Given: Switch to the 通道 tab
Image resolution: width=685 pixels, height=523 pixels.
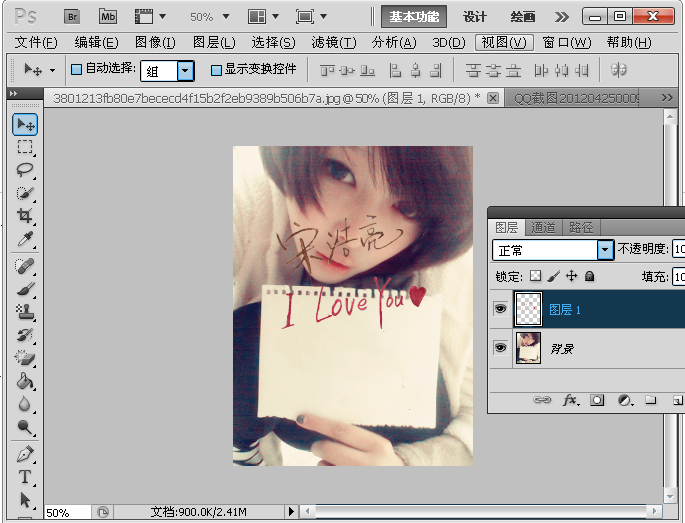Looking at the screenshot, I should [543, 227].
